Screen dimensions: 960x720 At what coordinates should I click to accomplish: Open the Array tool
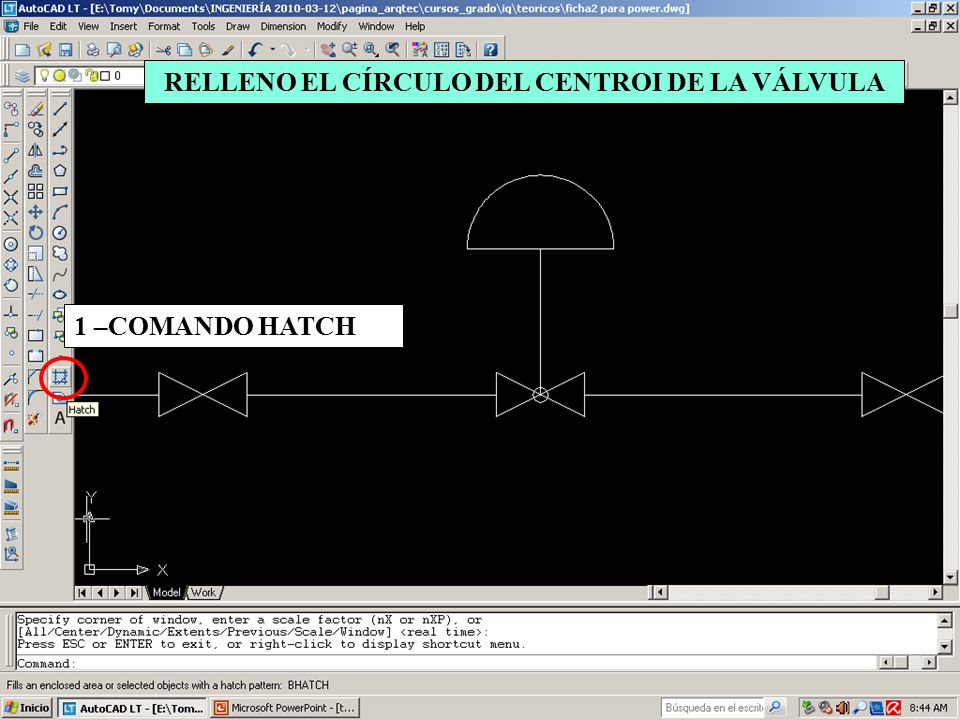[36, 192]
